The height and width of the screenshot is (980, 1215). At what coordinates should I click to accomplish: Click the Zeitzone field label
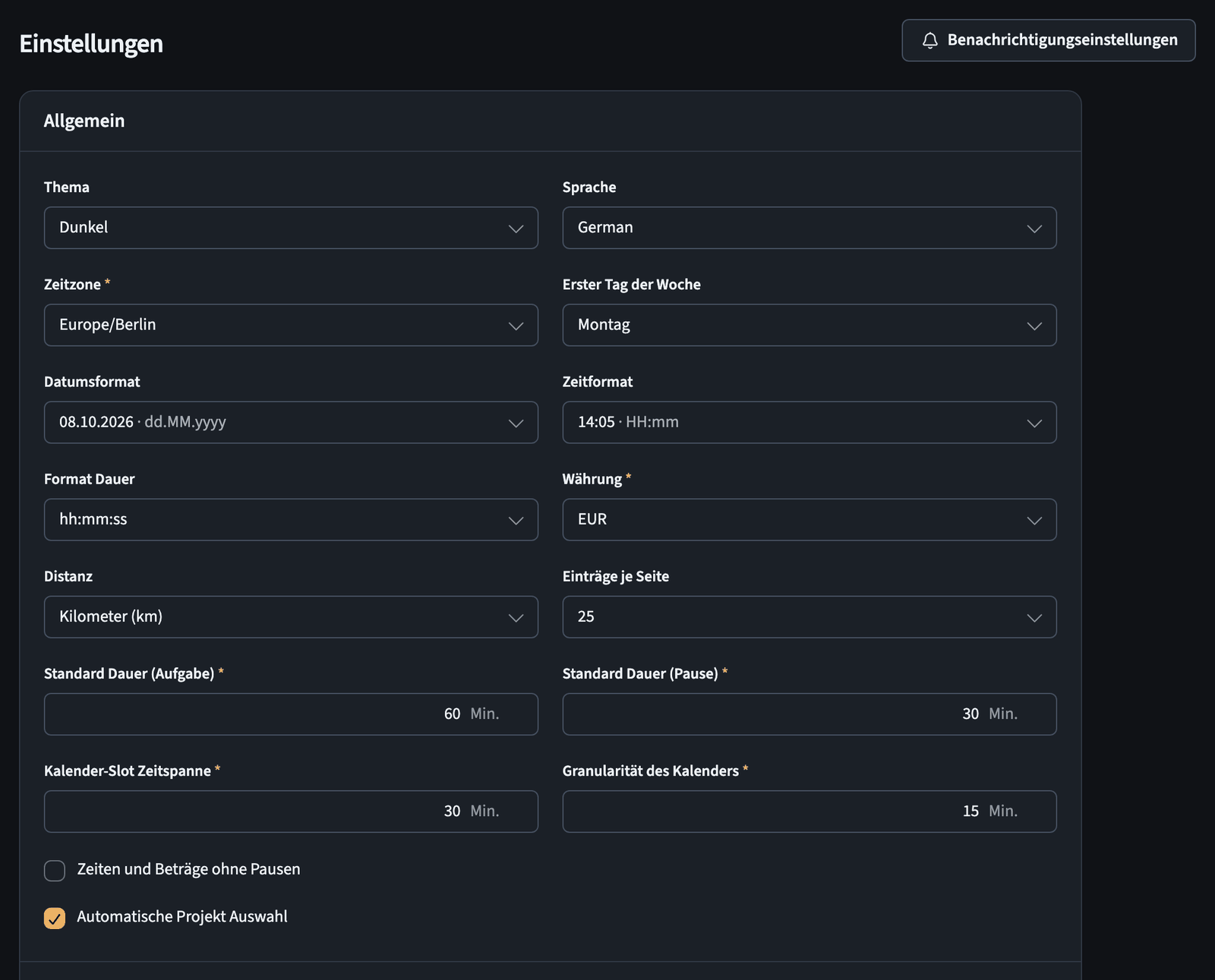pos(73,285)
